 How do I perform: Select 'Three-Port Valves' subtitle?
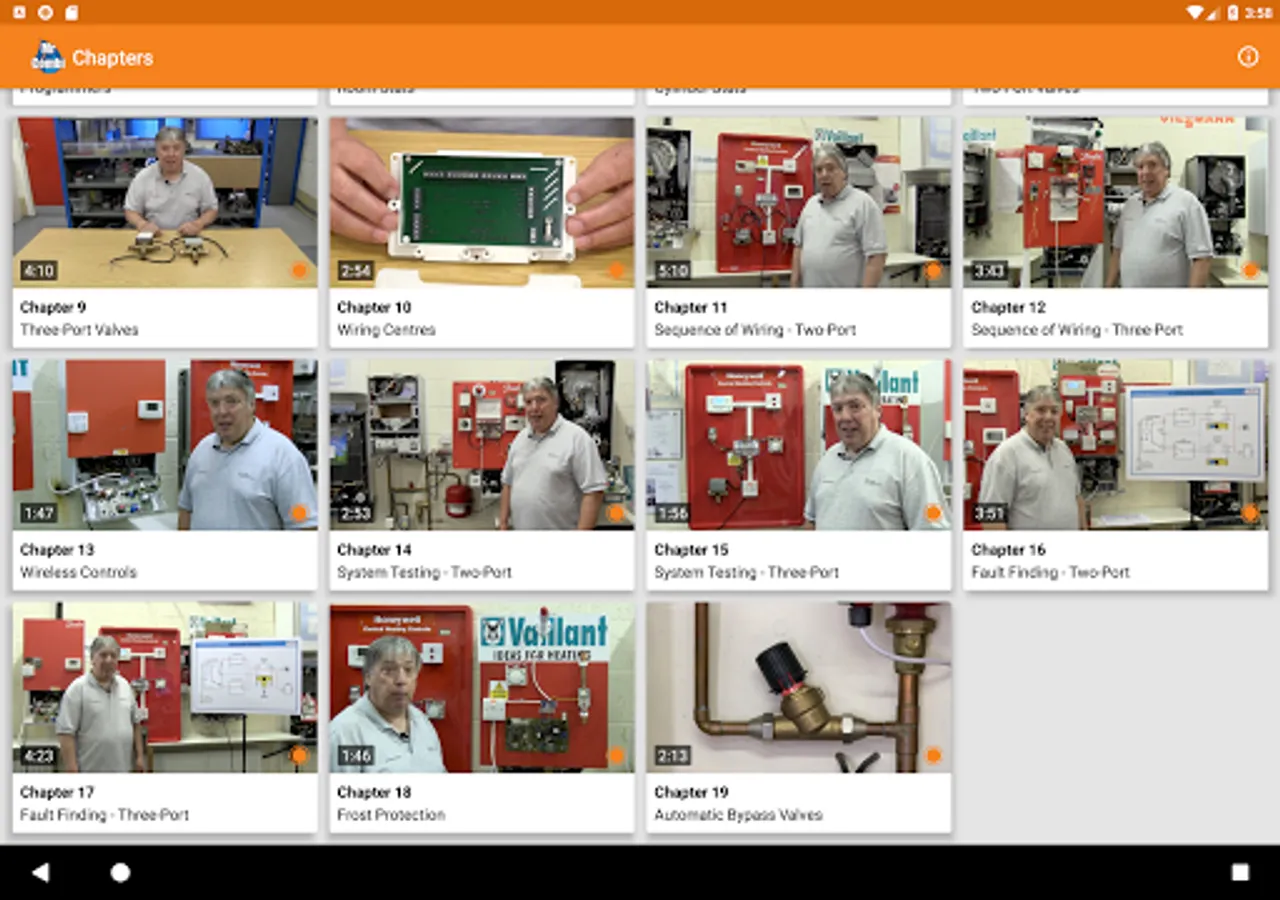pyautogui.click(x=79, y=330)
